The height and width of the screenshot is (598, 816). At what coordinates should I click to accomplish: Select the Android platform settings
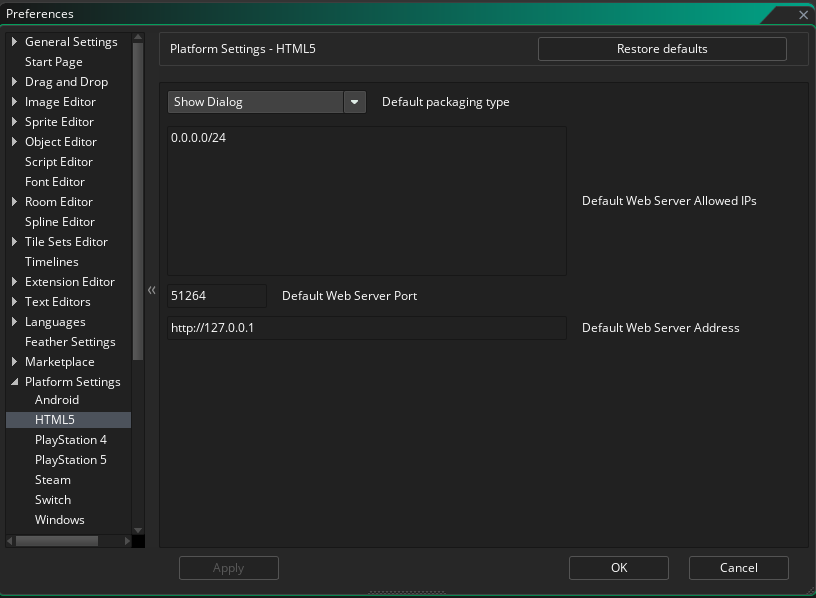[x=57, y=400]
